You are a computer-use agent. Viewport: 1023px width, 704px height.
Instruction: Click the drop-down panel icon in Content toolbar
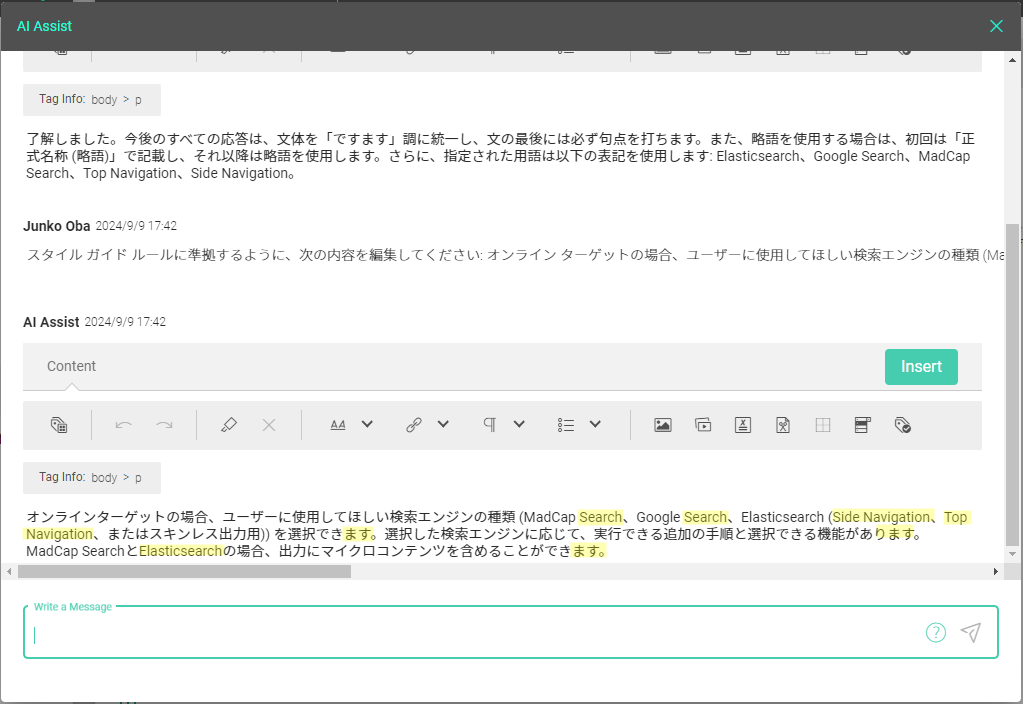pos(863,425)
